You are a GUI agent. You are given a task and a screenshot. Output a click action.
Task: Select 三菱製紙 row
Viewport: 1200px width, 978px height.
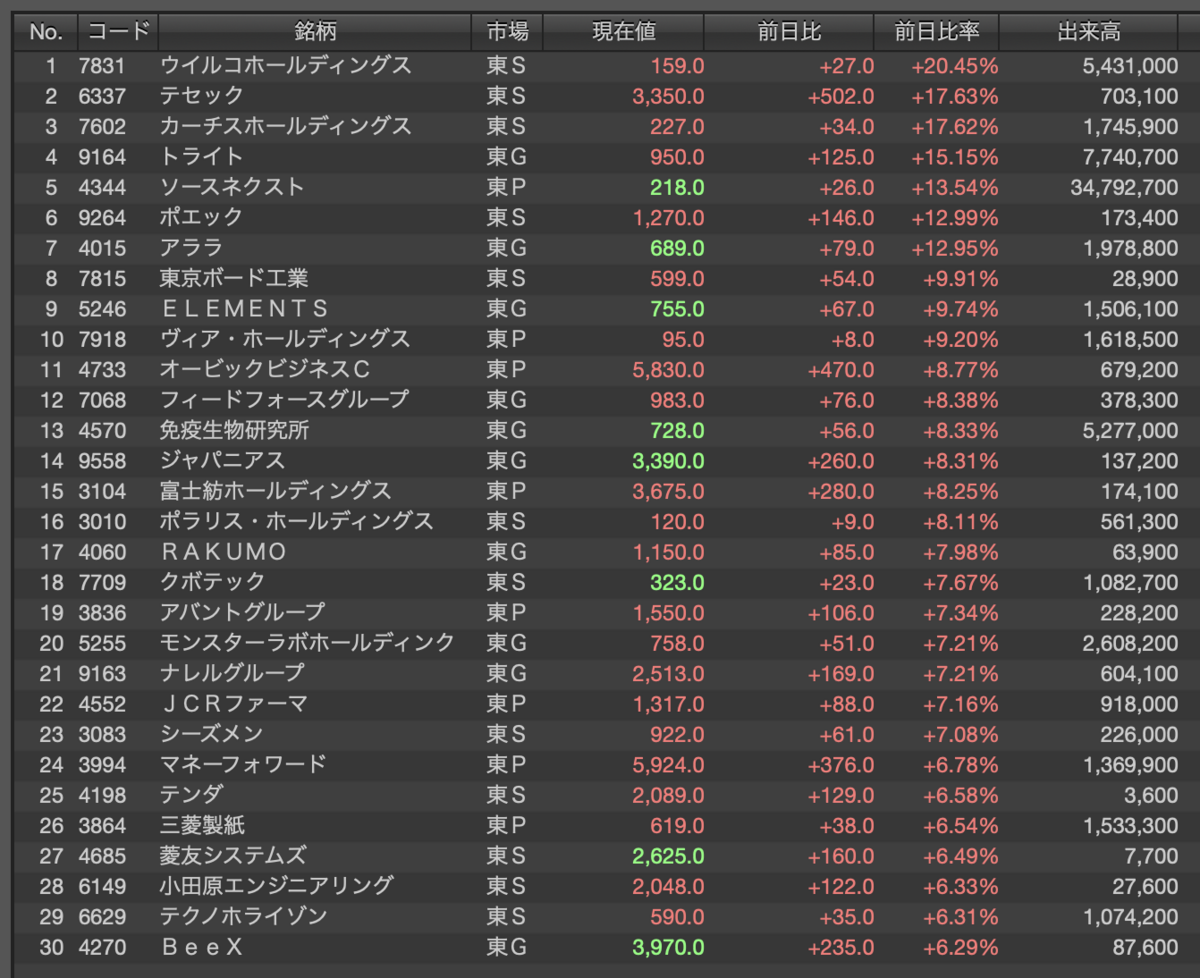(598, 825)
